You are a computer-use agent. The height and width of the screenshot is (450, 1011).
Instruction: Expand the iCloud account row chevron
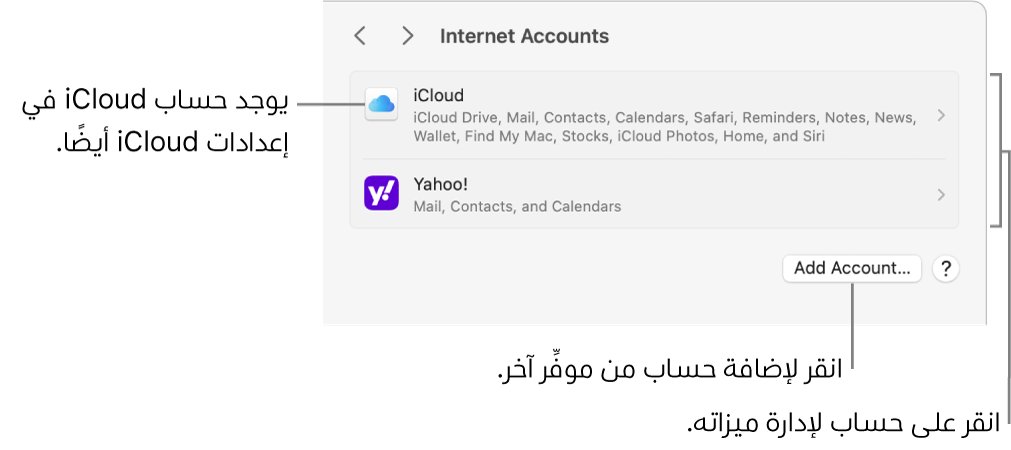[941, 116]
